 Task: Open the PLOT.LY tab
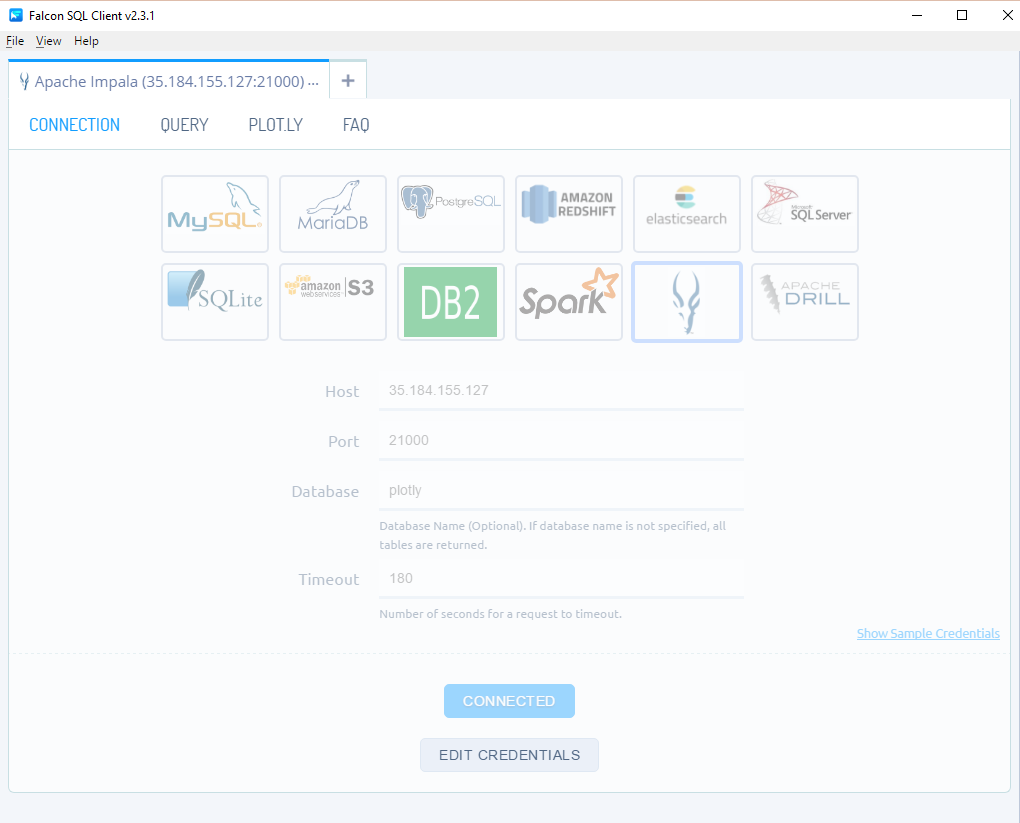click(x=275, y=125)
